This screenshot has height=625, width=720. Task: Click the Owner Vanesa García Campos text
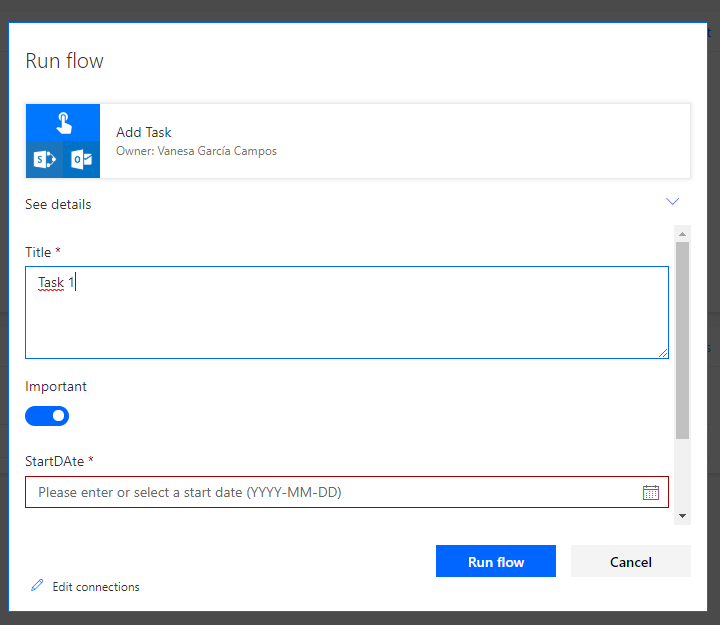tap(196, 151)
